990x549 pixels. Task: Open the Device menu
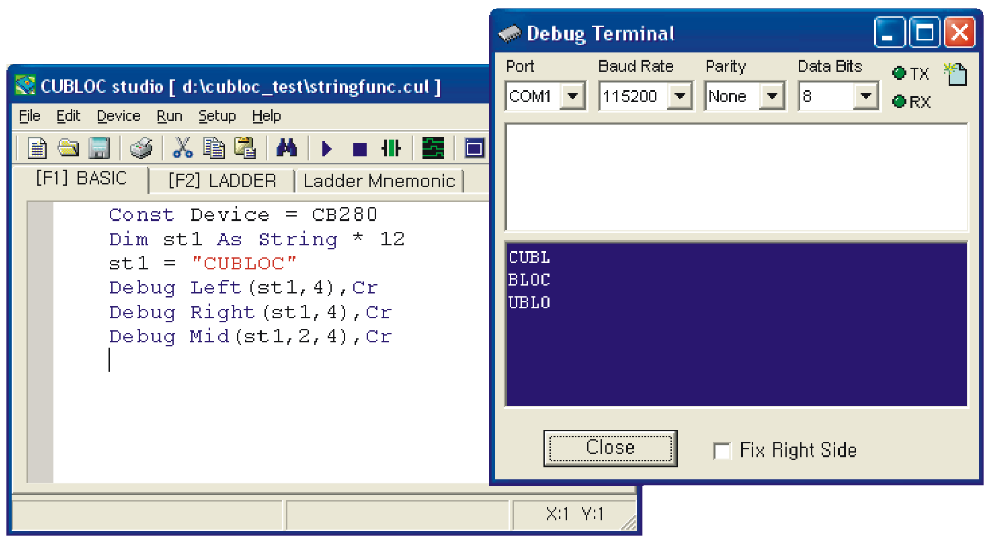(x=118, y=116)
